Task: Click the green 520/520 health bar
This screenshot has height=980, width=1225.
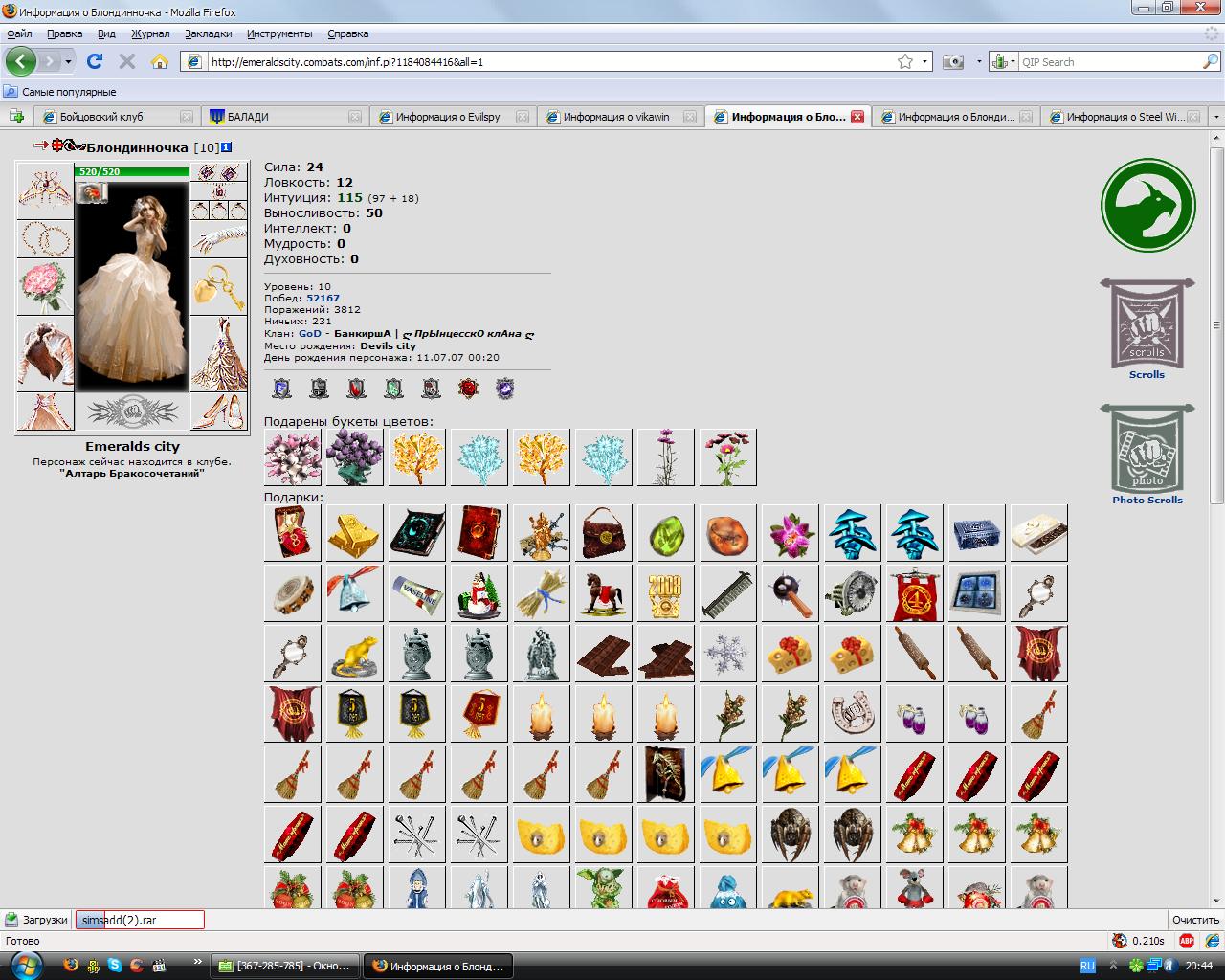Action: (x=132, y=171)
